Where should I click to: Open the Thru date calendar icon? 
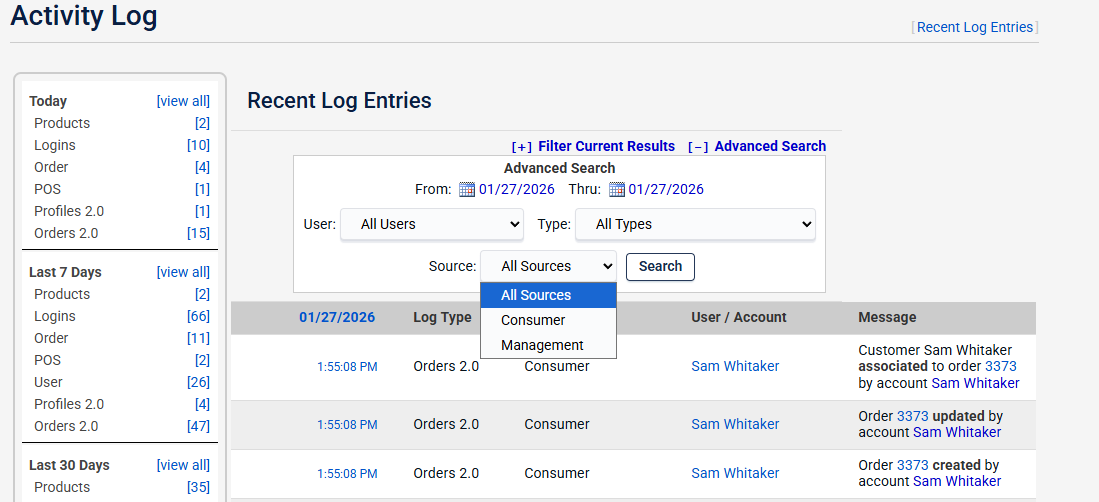click(617, 190)
